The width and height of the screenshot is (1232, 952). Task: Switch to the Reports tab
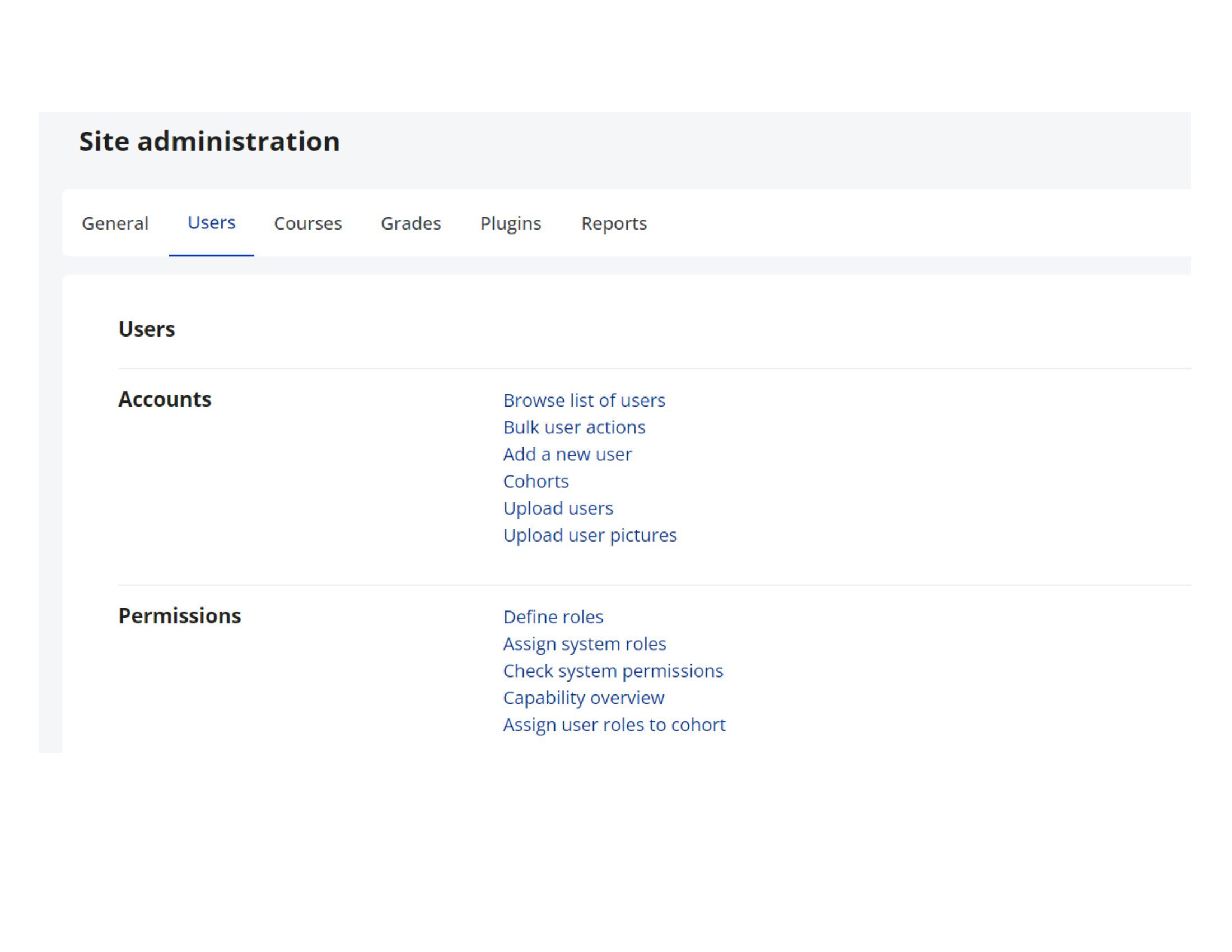pos(614,223)
